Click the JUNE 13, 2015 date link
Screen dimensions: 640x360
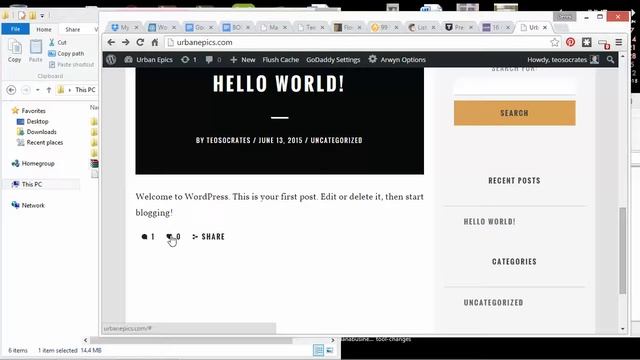pos(280,140)
